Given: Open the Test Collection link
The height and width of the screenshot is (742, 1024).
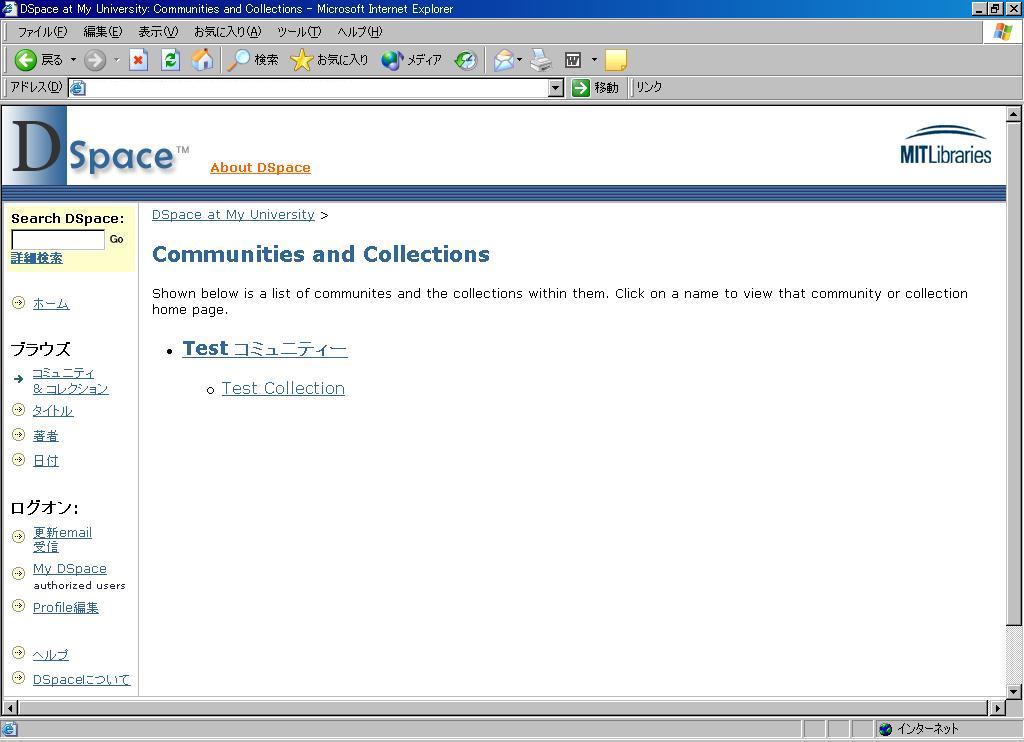Looking at the screenshot, I should (283, 388).
